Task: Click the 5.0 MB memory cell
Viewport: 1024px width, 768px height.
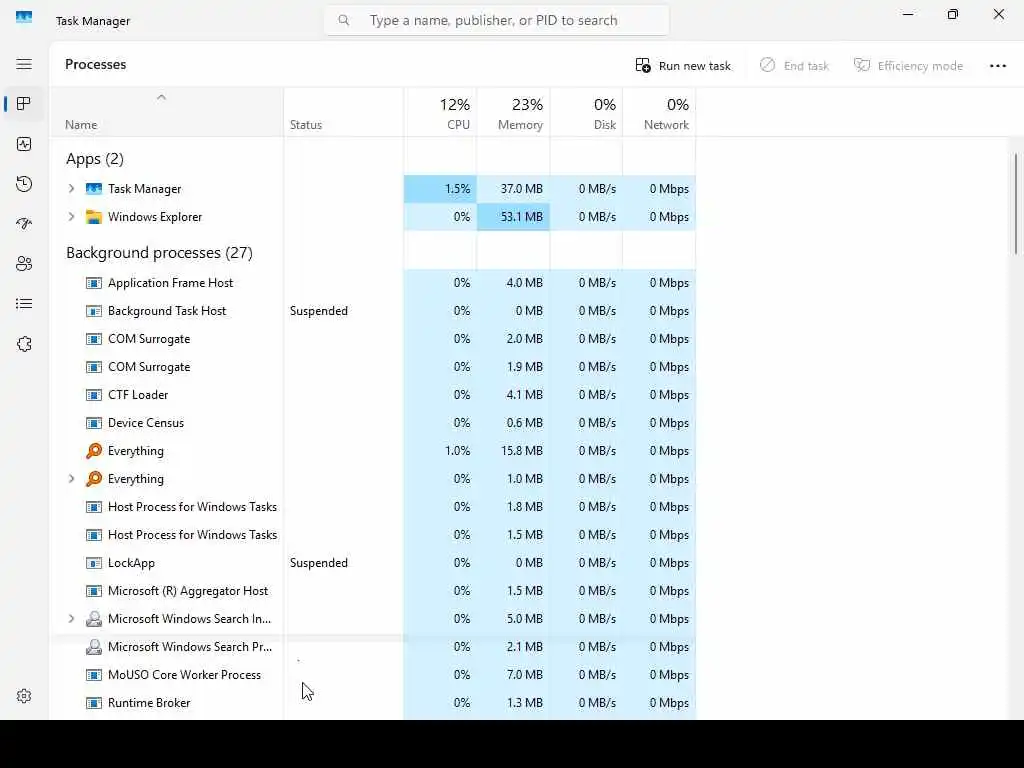Action: pos(513,618)
